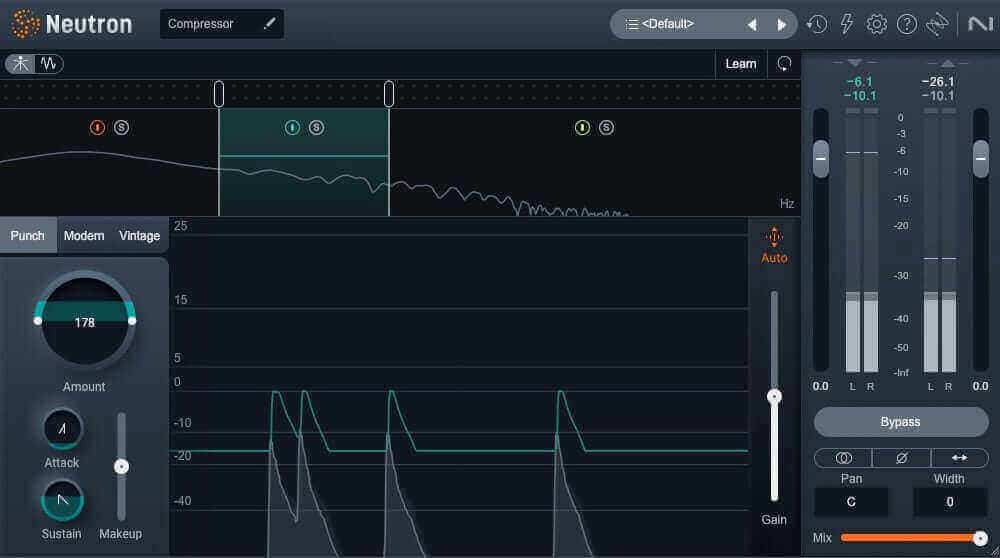Click the first crossover handle

[x=219, y=94]
